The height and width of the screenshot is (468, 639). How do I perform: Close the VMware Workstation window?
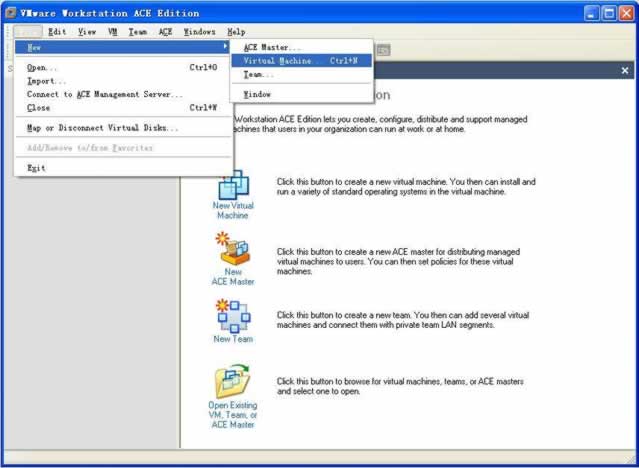point(627,13)
